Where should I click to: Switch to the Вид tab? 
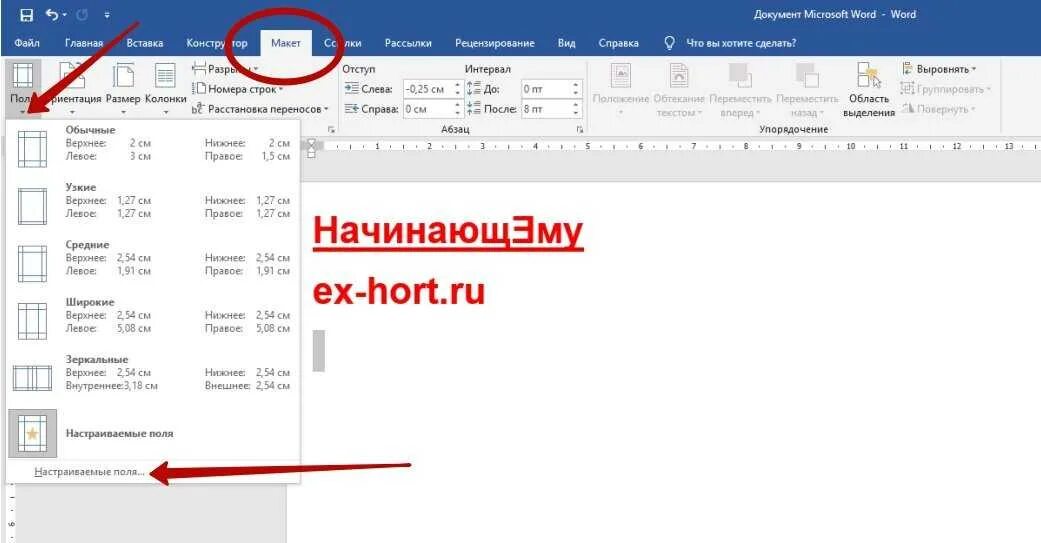[566, 43]
